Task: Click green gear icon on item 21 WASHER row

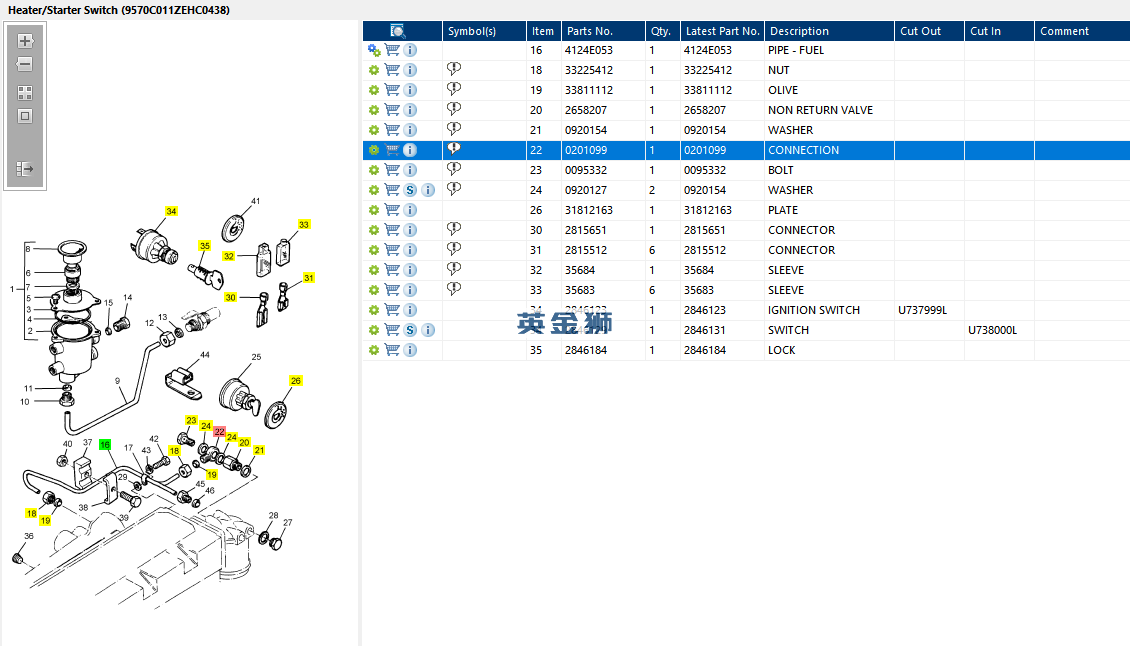Action: [x=374, y=130]
